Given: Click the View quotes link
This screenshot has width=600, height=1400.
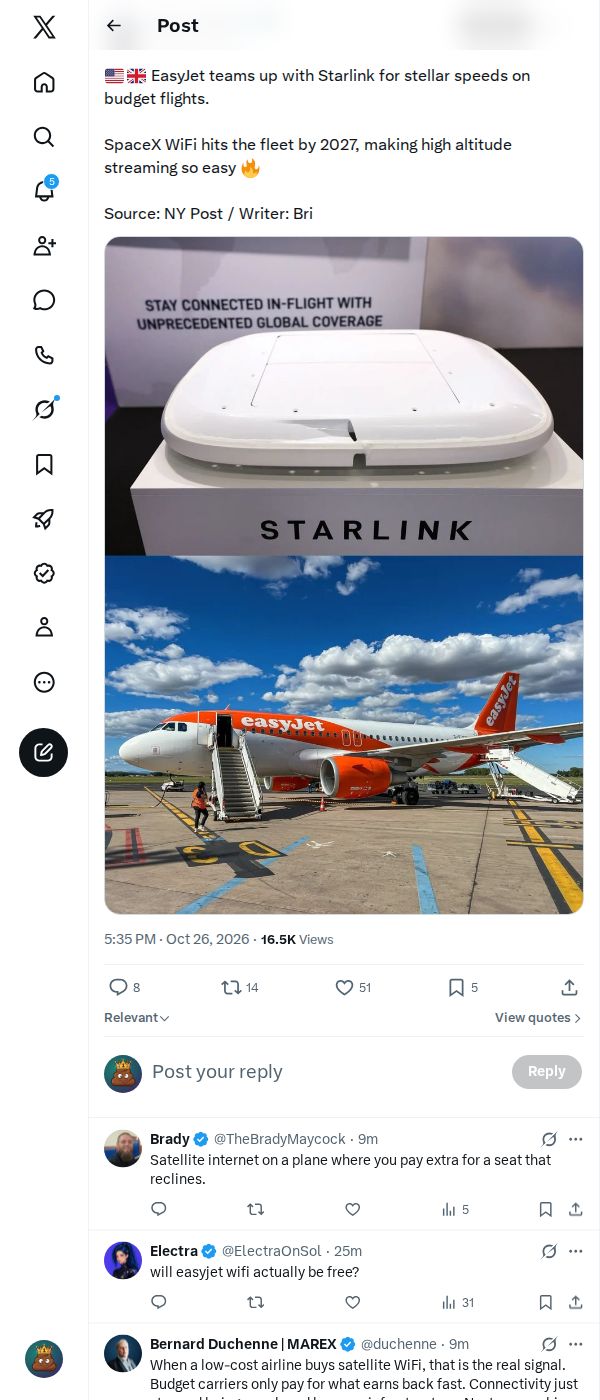Looking at the screenshot, I should pyautogui.click(x=538, y=1018).
